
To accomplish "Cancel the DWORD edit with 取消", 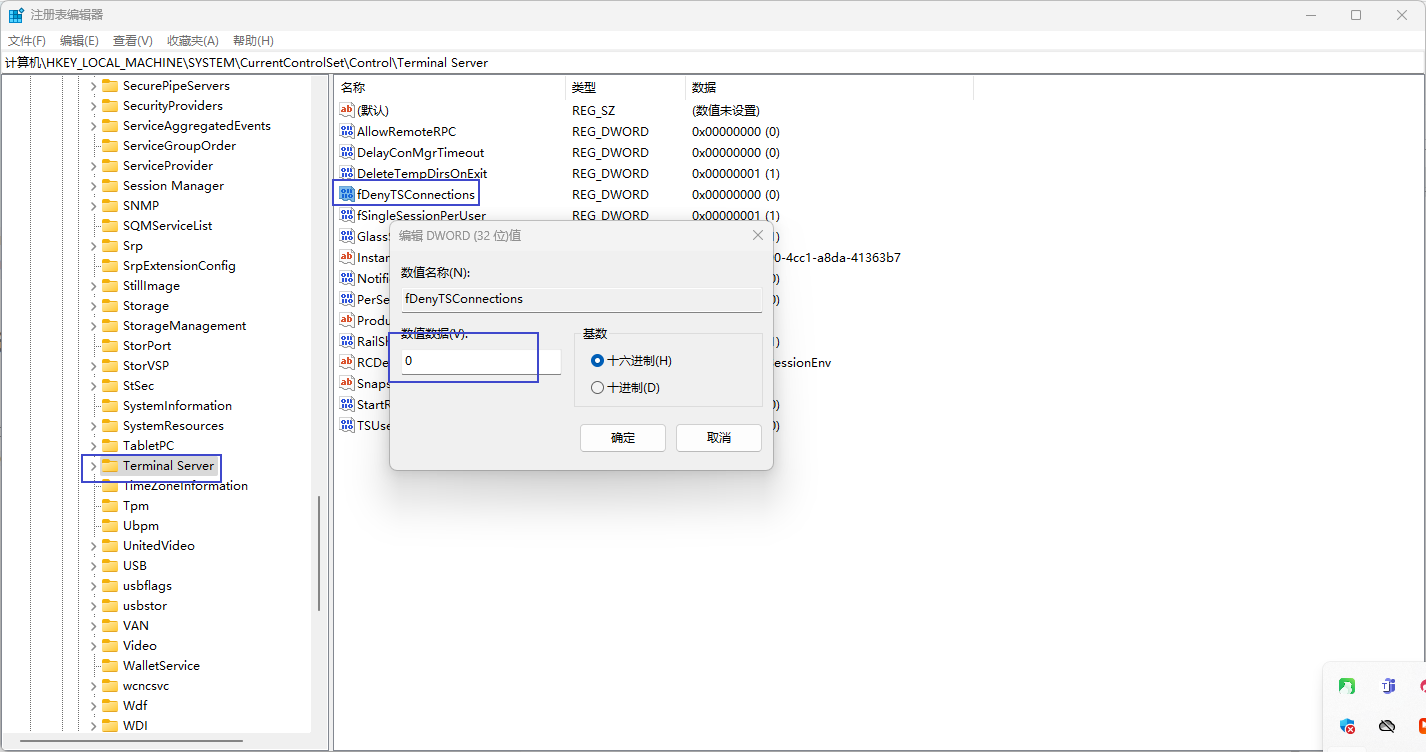I will (x=719, y=438).
